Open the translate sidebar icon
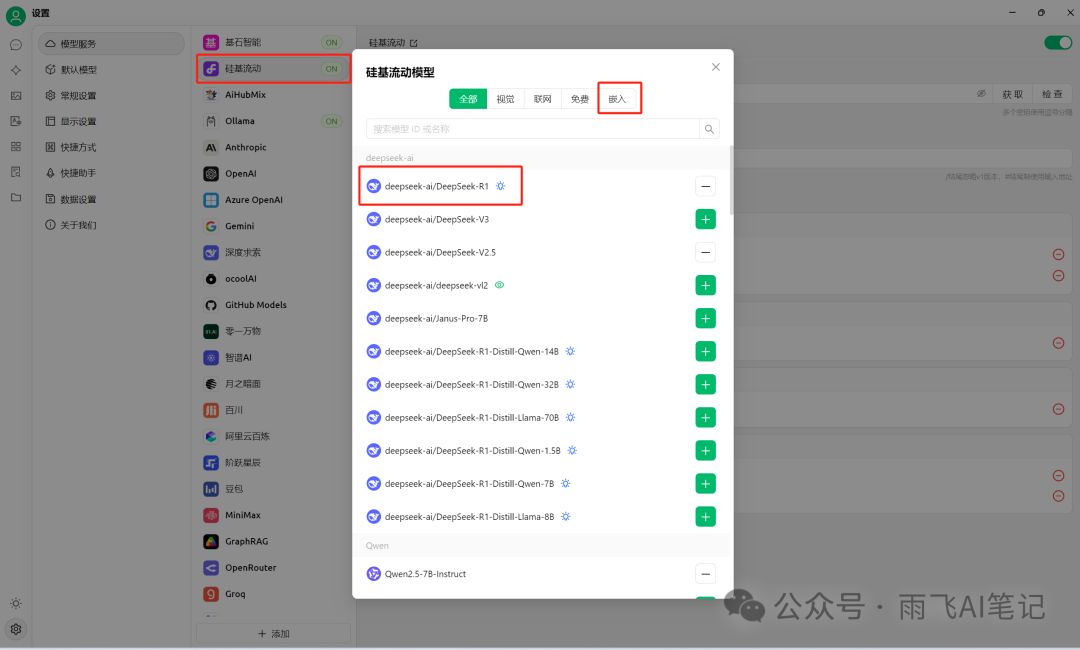1080x650 pixels. pyautogui.click(x=16, y=121)
